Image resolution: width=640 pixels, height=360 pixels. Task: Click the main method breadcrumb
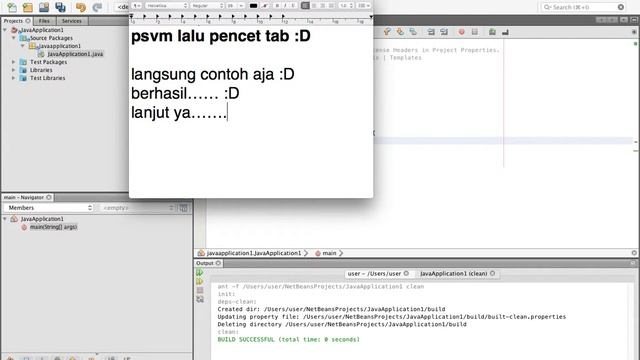(329, 253)
